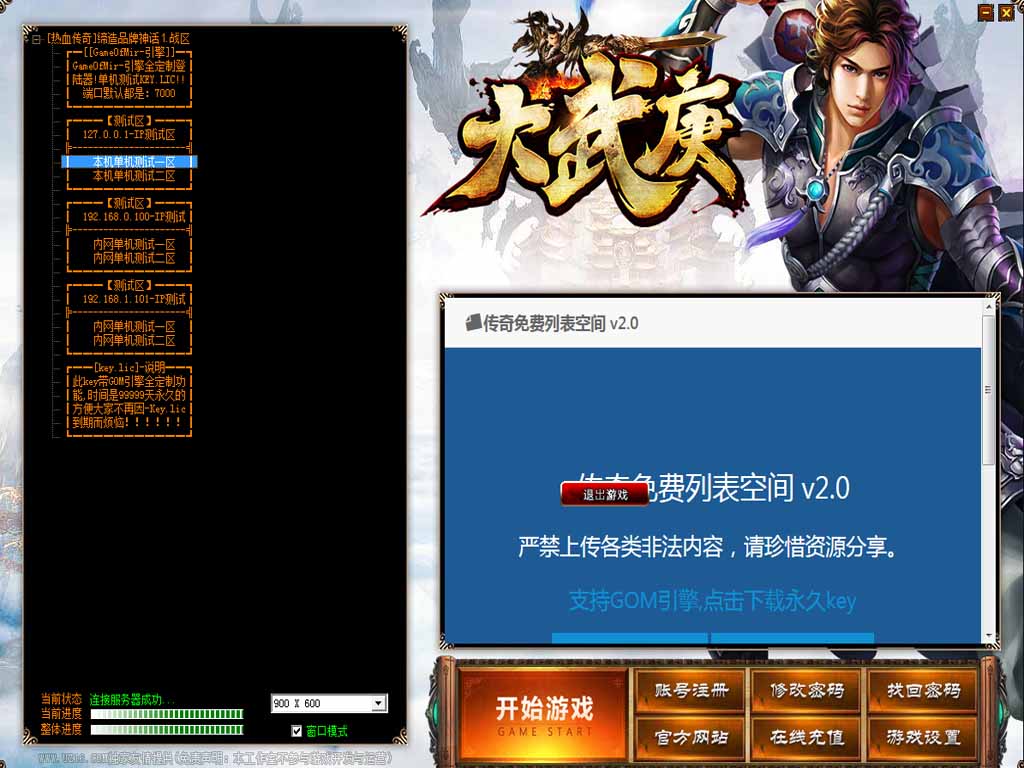Collapse the 热血传奇 server tree root node

click(x=36, y=39)
